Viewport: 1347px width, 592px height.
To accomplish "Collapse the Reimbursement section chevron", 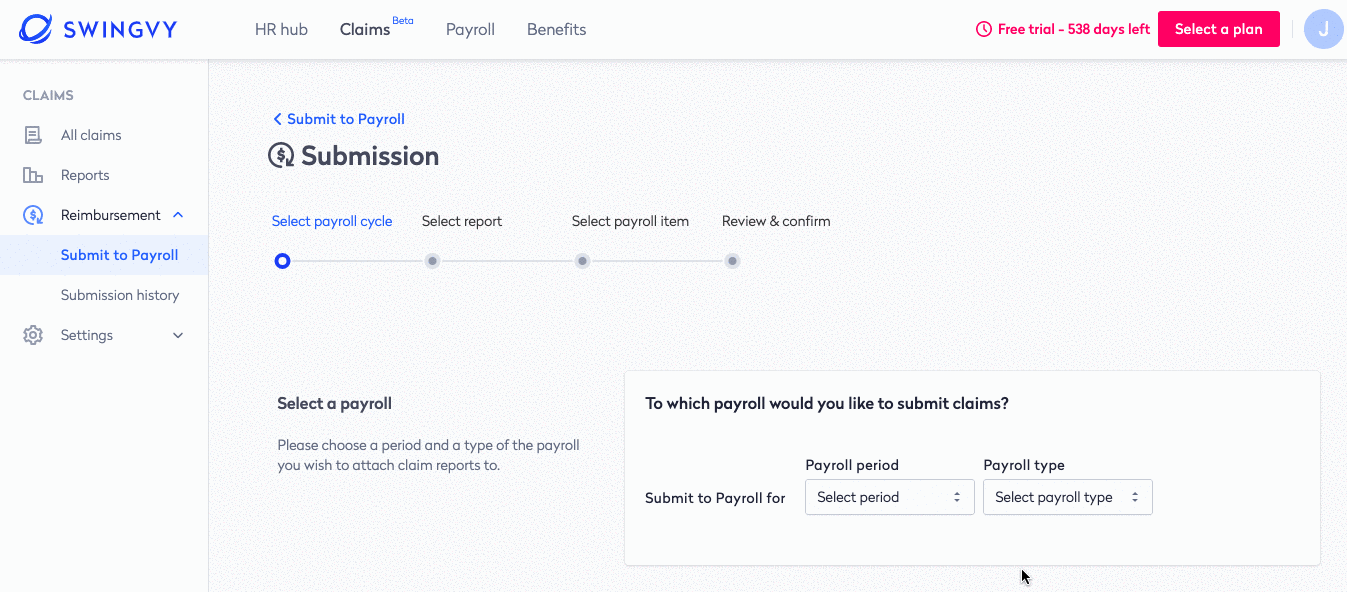I will coord(178,215).
